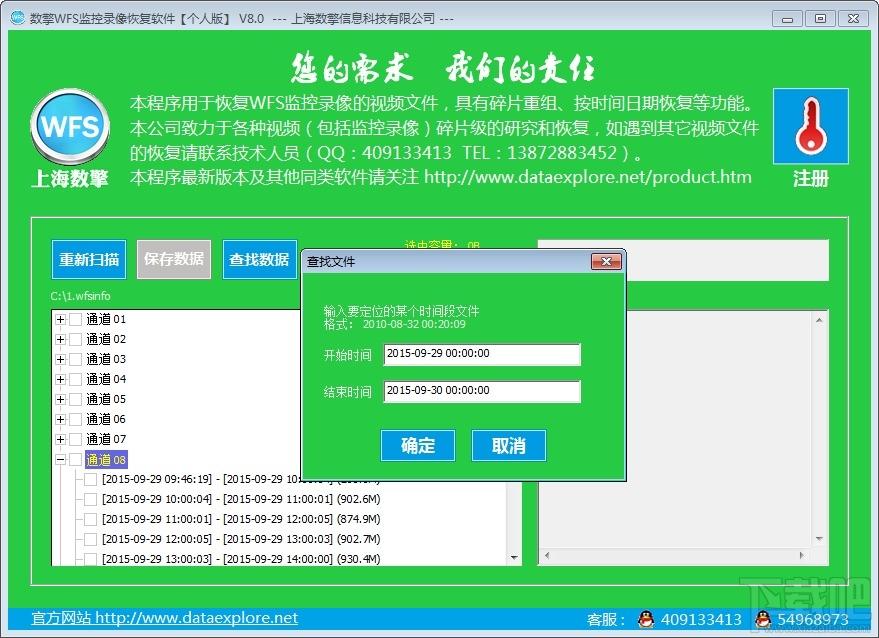Select the (902.7M) recording entry
Screen dimensions: 879x638
[241, 539]
